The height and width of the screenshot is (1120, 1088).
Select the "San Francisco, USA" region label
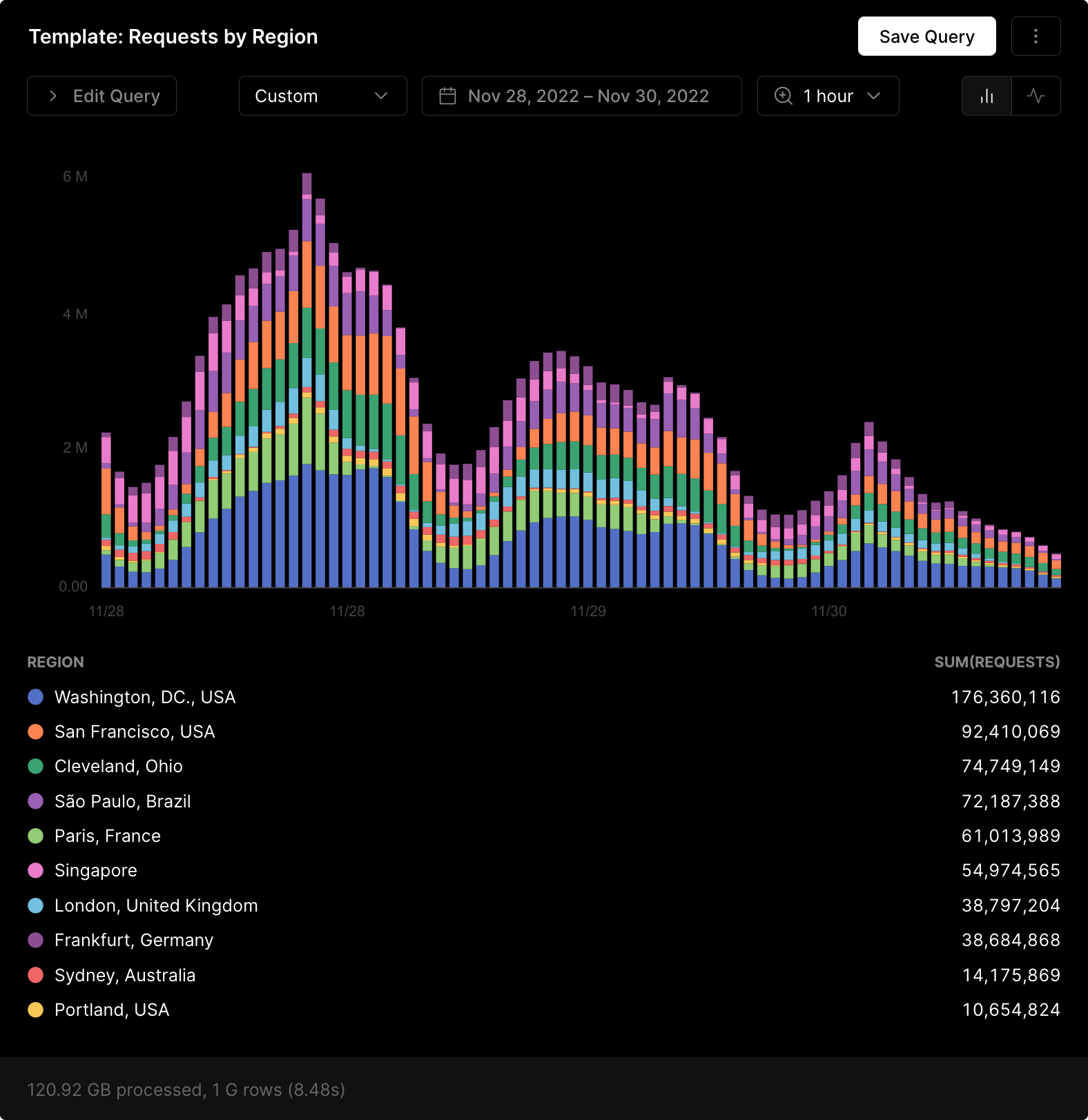[x=135, y=731]
